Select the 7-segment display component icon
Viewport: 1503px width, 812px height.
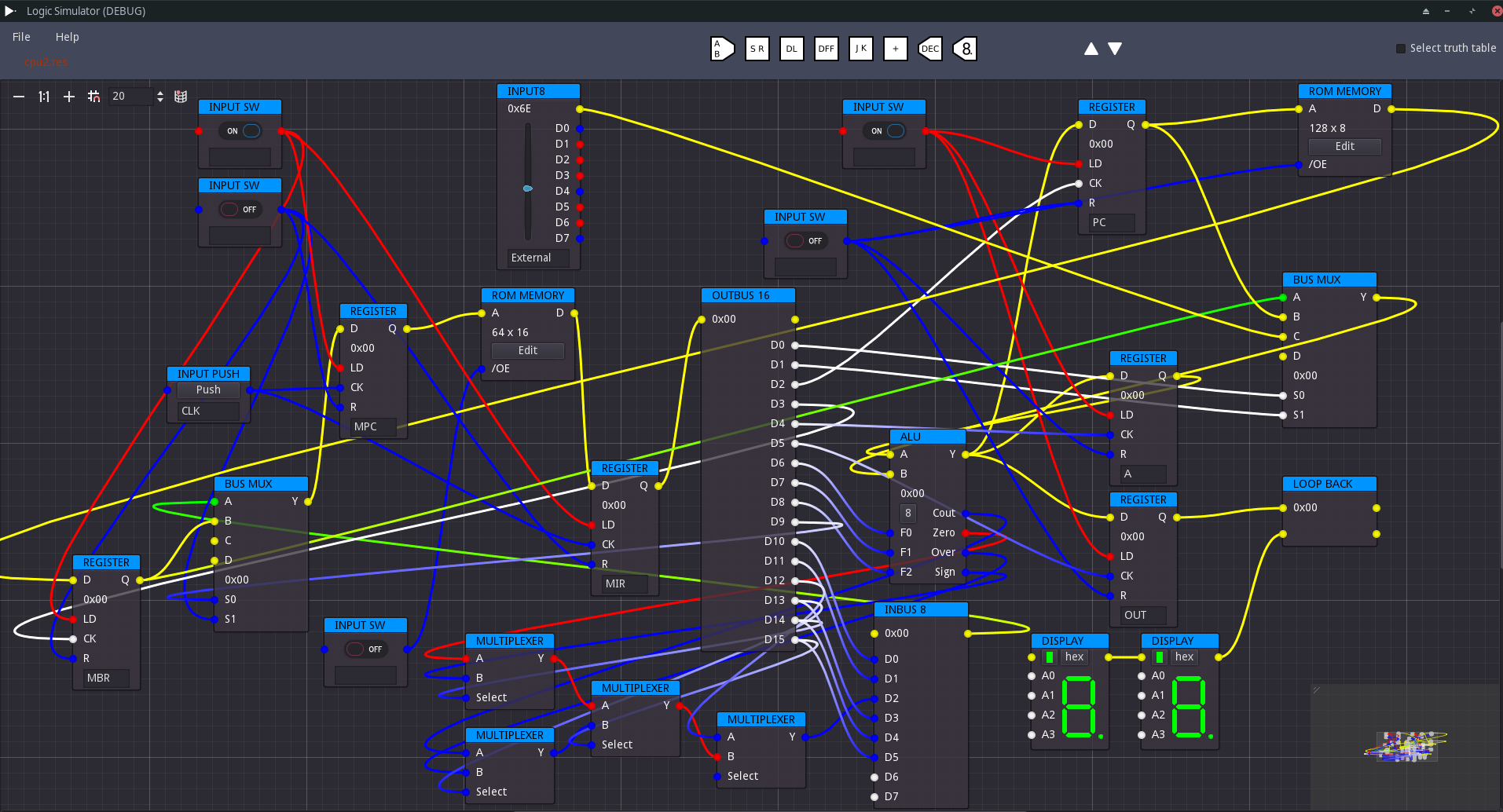[x=964, y=49]
